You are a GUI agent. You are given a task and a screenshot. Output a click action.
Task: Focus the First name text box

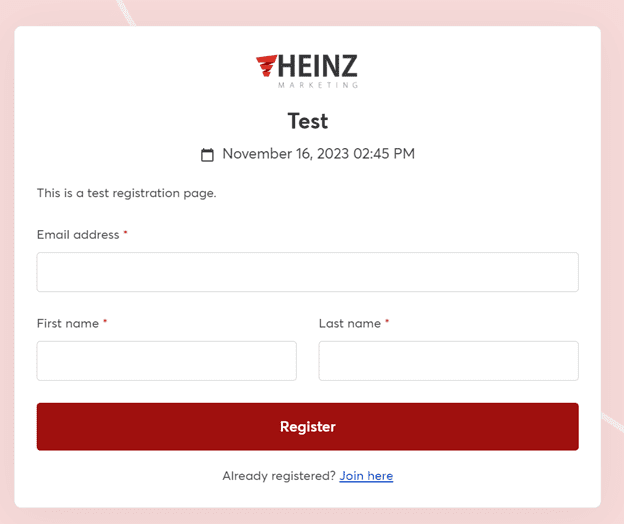coord(166,361)
